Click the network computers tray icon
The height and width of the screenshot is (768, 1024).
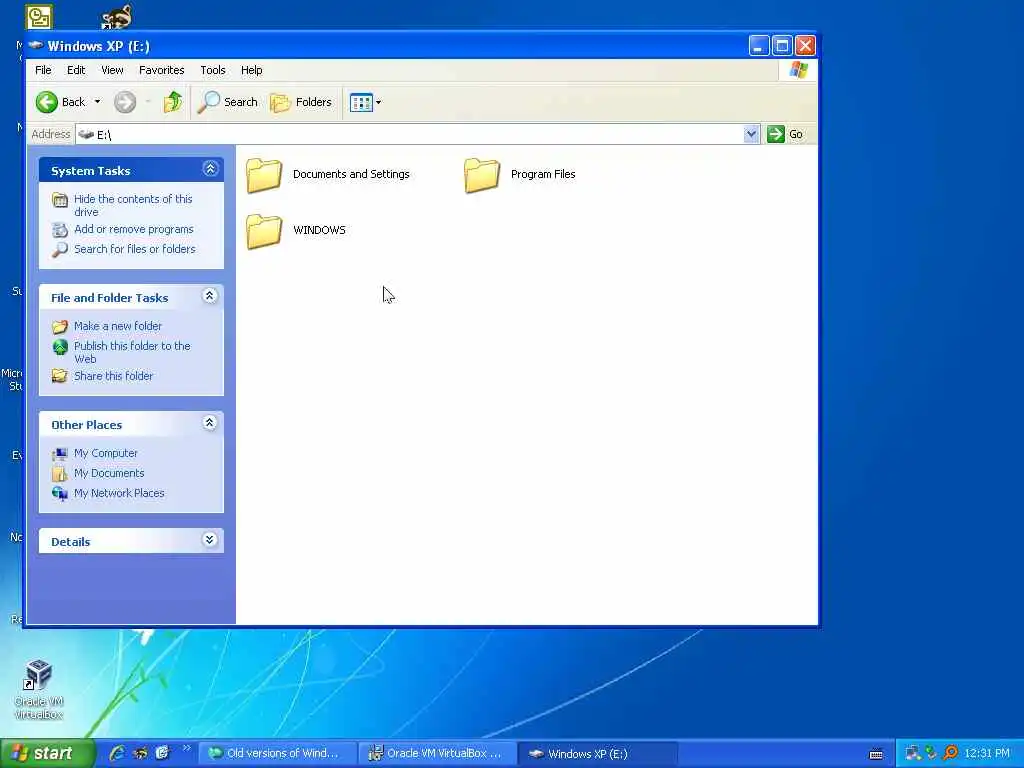pyautogui.click(x=912, y=754)
